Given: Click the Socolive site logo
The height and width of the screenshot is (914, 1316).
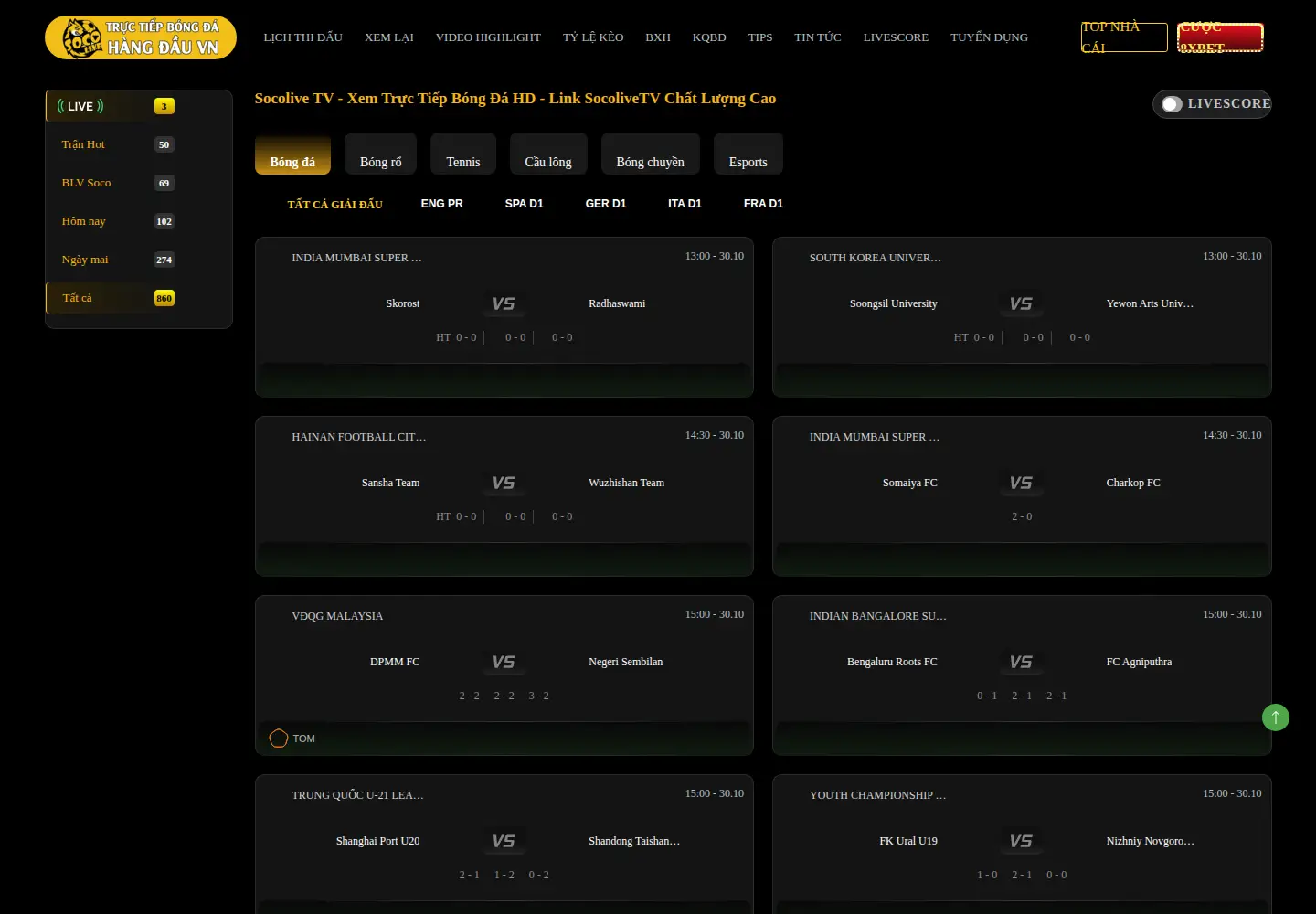Looking at the screenshot, I should tap(141, 37).
